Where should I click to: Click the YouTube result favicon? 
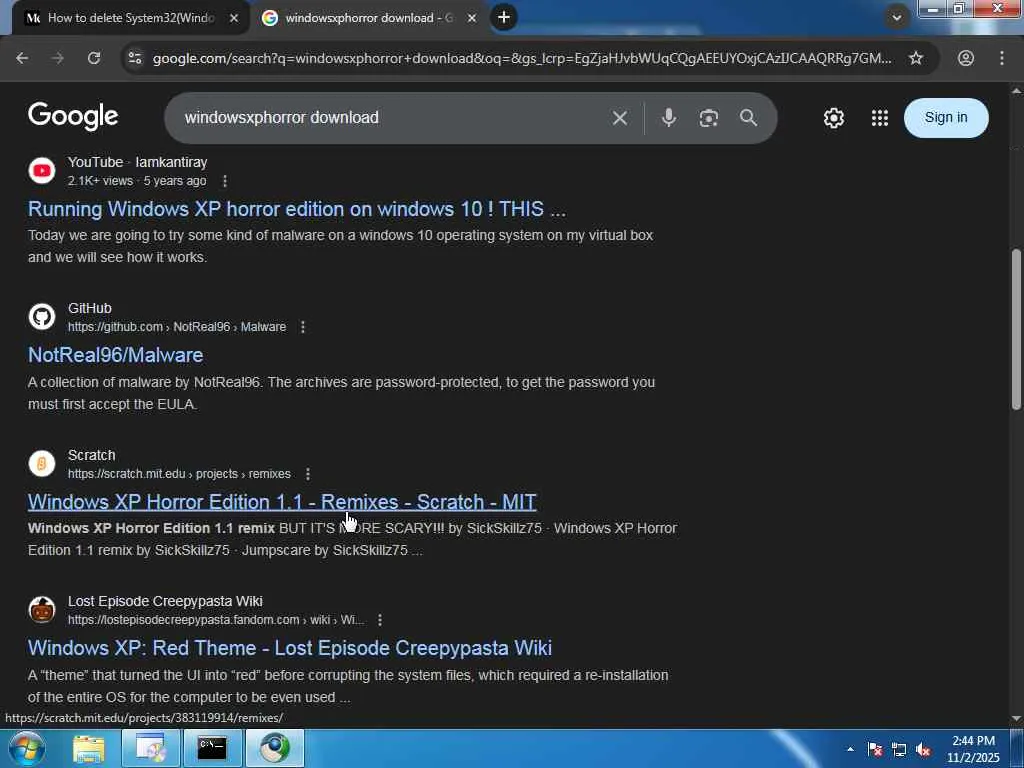coord(42,171)
